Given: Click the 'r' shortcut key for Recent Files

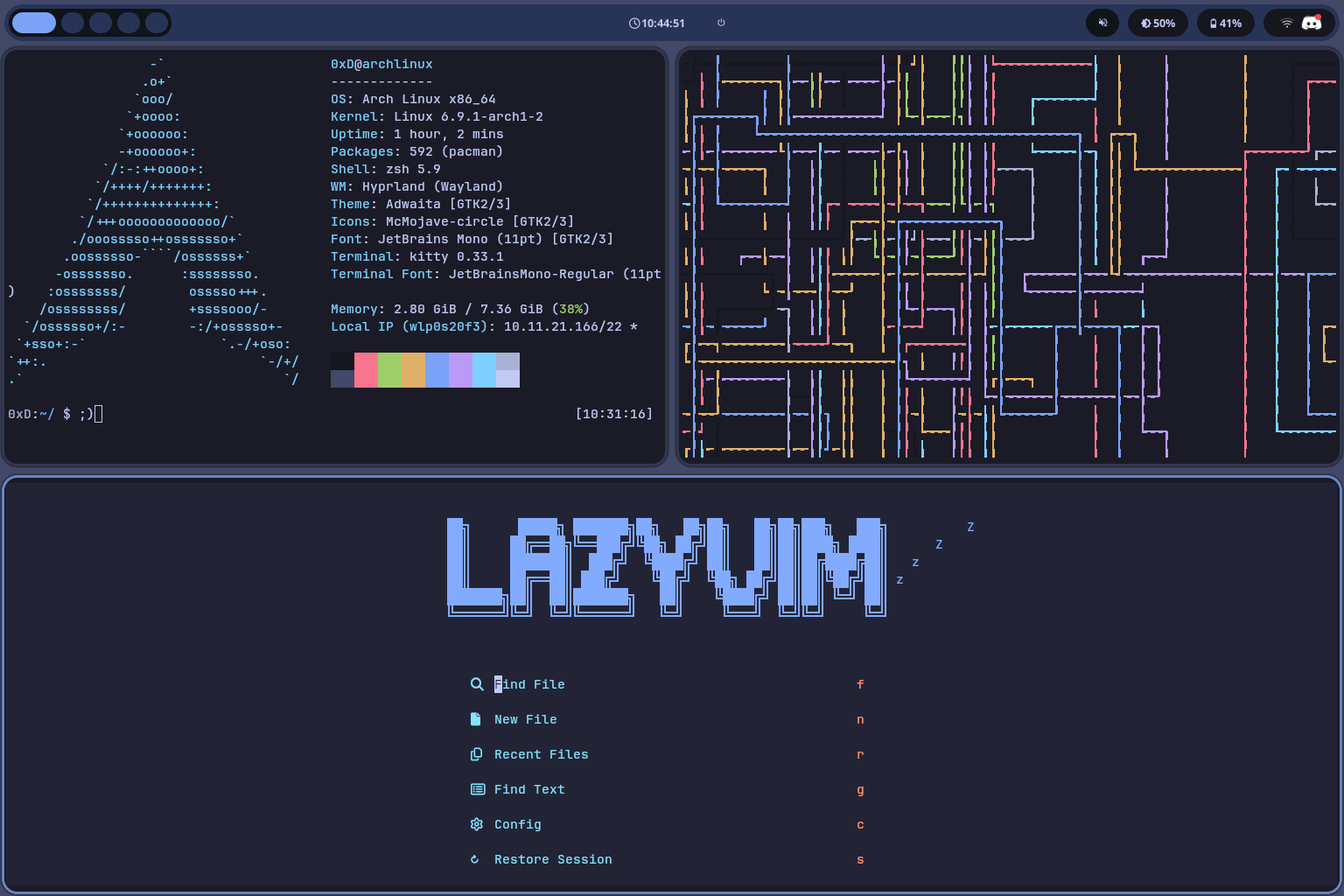Looking at the screenshot, I should coord(860,754).
